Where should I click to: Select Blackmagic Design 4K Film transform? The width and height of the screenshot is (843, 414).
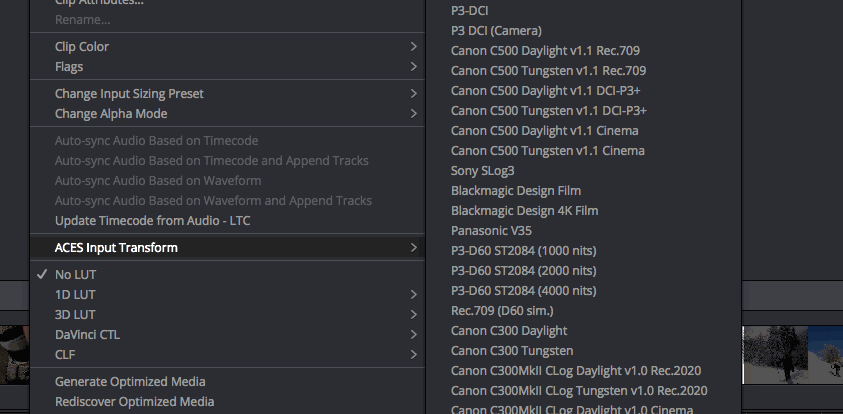[x=524, y=211]
